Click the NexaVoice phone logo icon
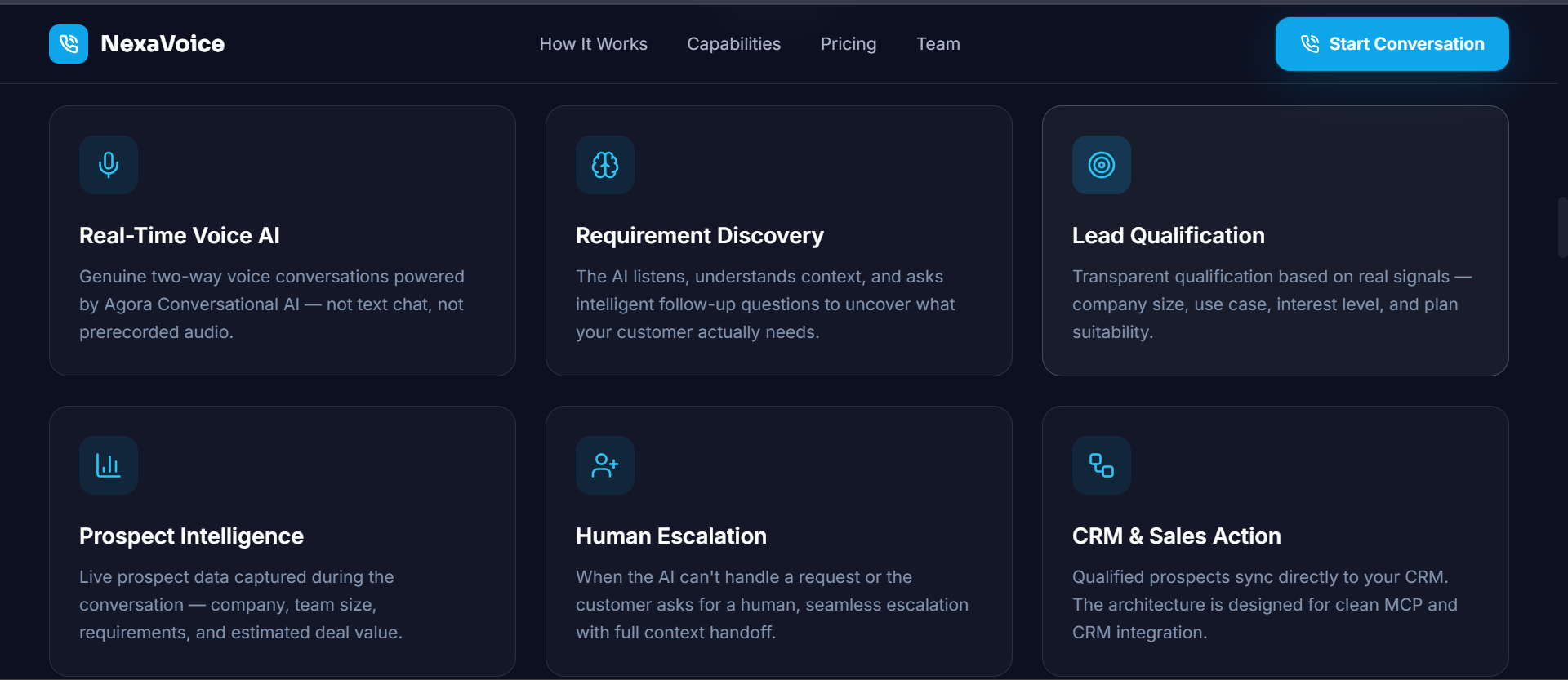 click(69, 44)
